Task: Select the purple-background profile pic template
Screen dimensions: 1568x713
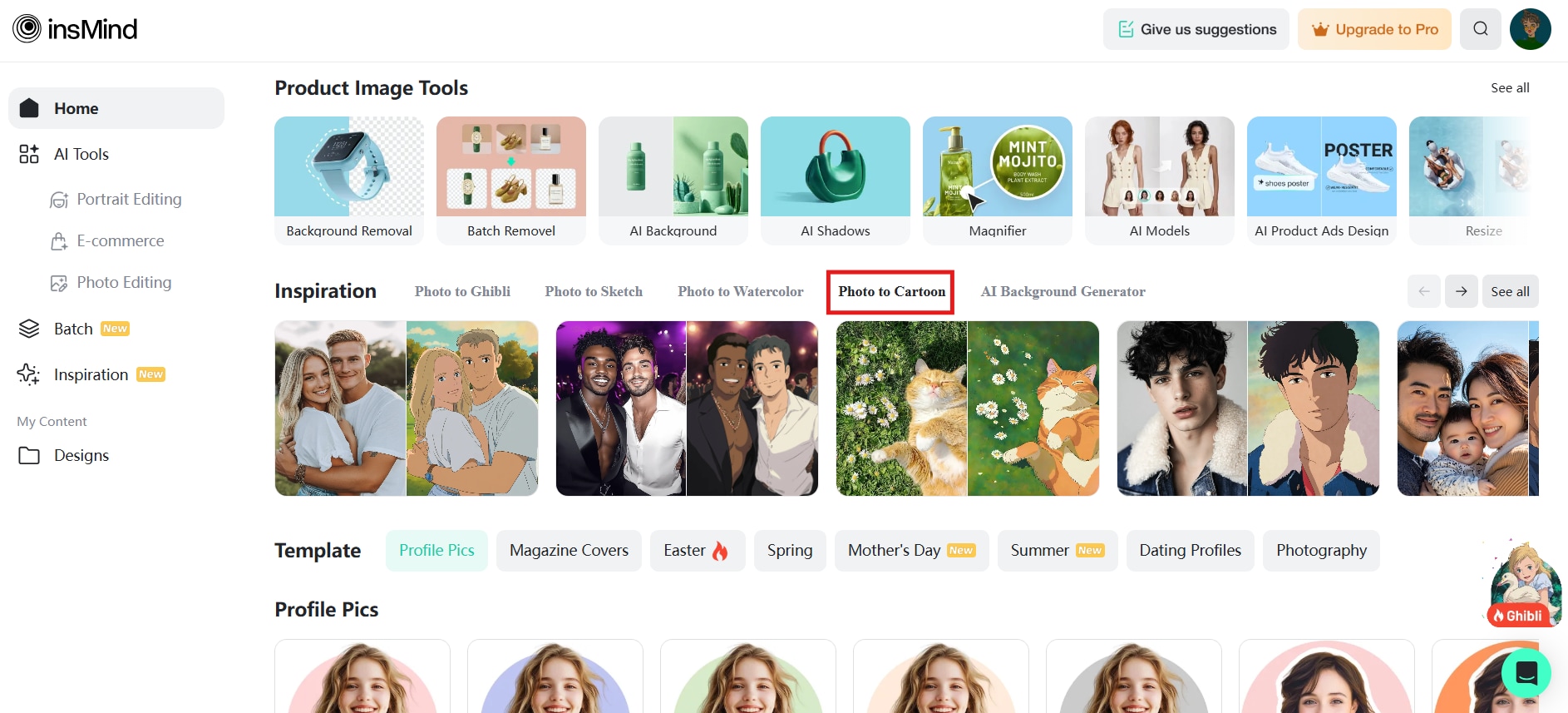Action: pos(555,676)
